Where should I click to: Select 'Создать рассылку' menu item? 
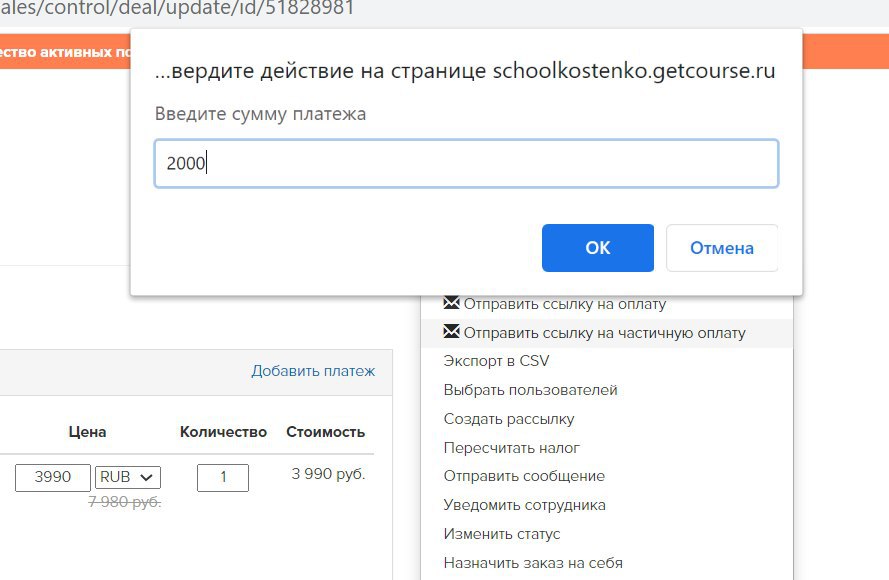[x=509, y=419]
